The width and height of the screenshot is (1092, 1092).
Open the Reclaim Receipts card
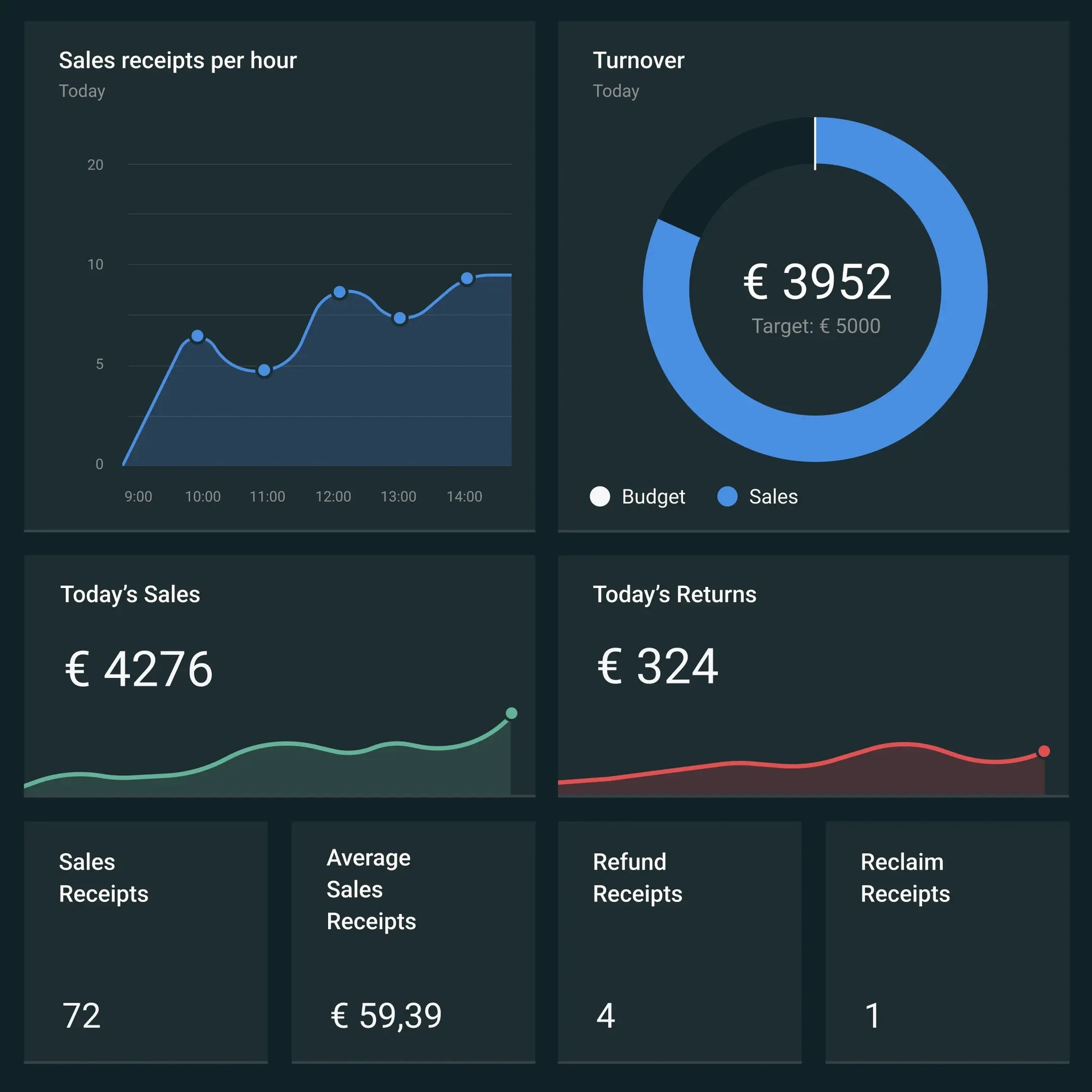(x=947, y=942)
